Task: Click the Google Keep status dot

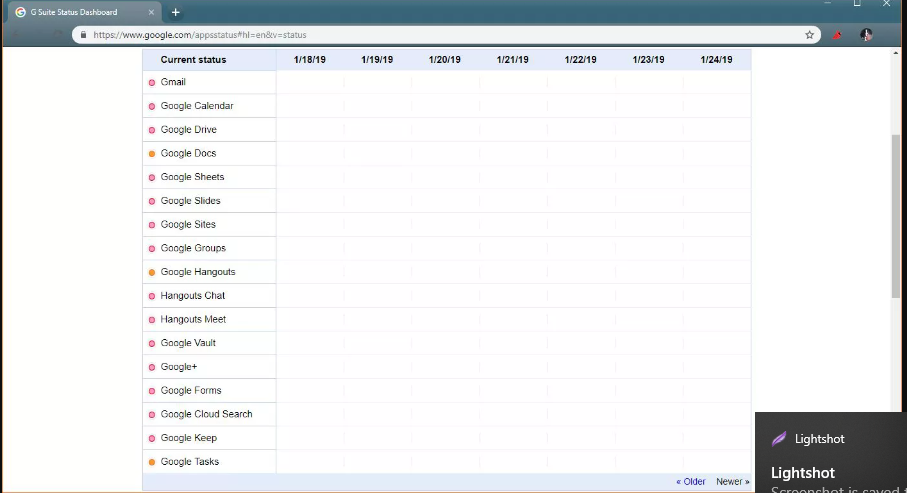Action: (x=152, y=439)
